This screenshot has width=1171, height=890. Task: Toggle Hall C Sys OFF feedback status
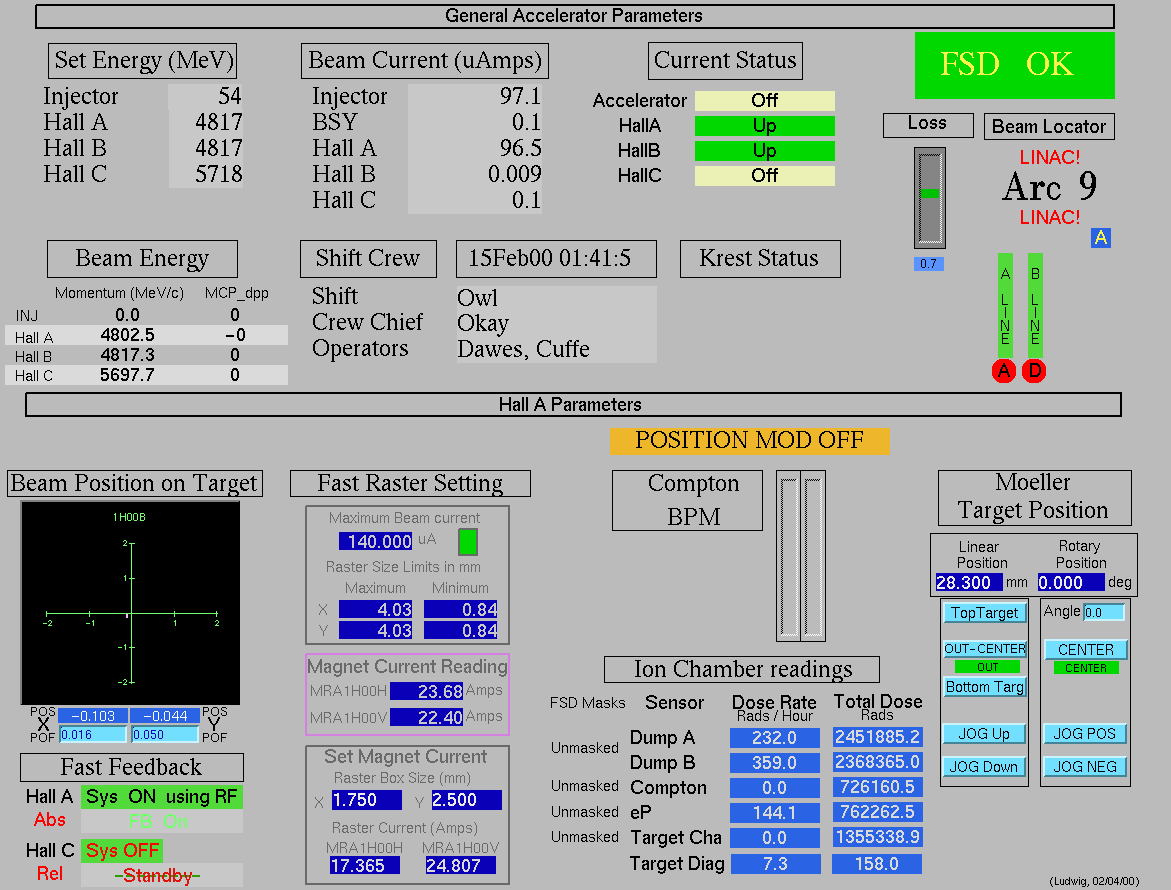121,851
